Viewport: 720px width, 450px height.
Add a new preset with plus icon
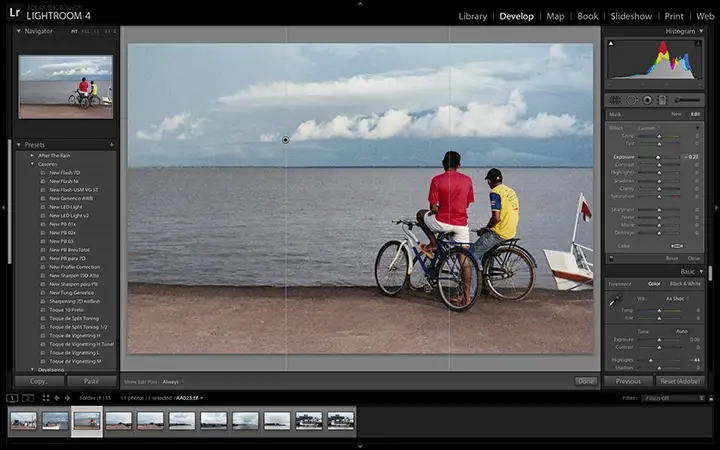pyautogui.click(x=112, y=145)
